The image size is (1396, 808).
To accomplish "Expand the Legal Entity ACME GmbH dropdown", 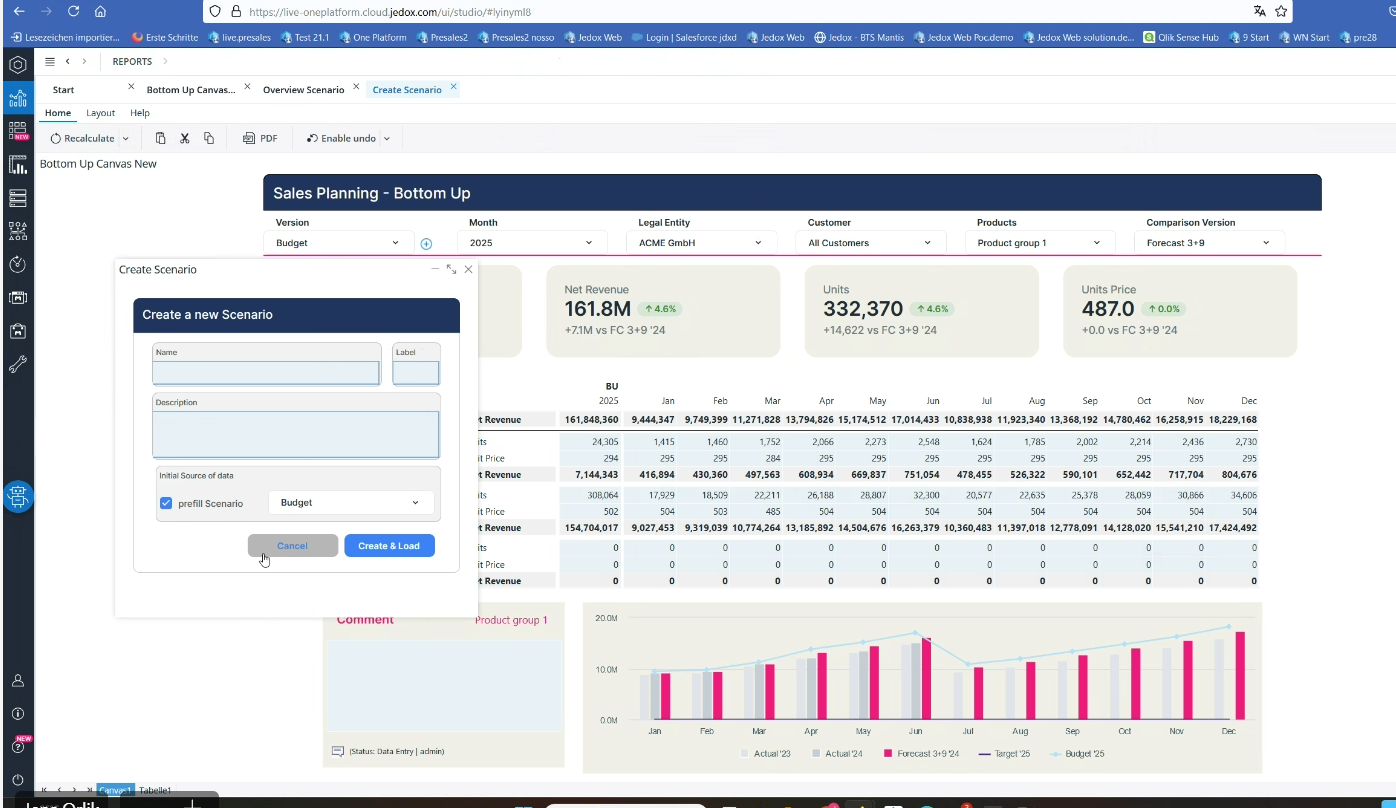I will (700, 243).
